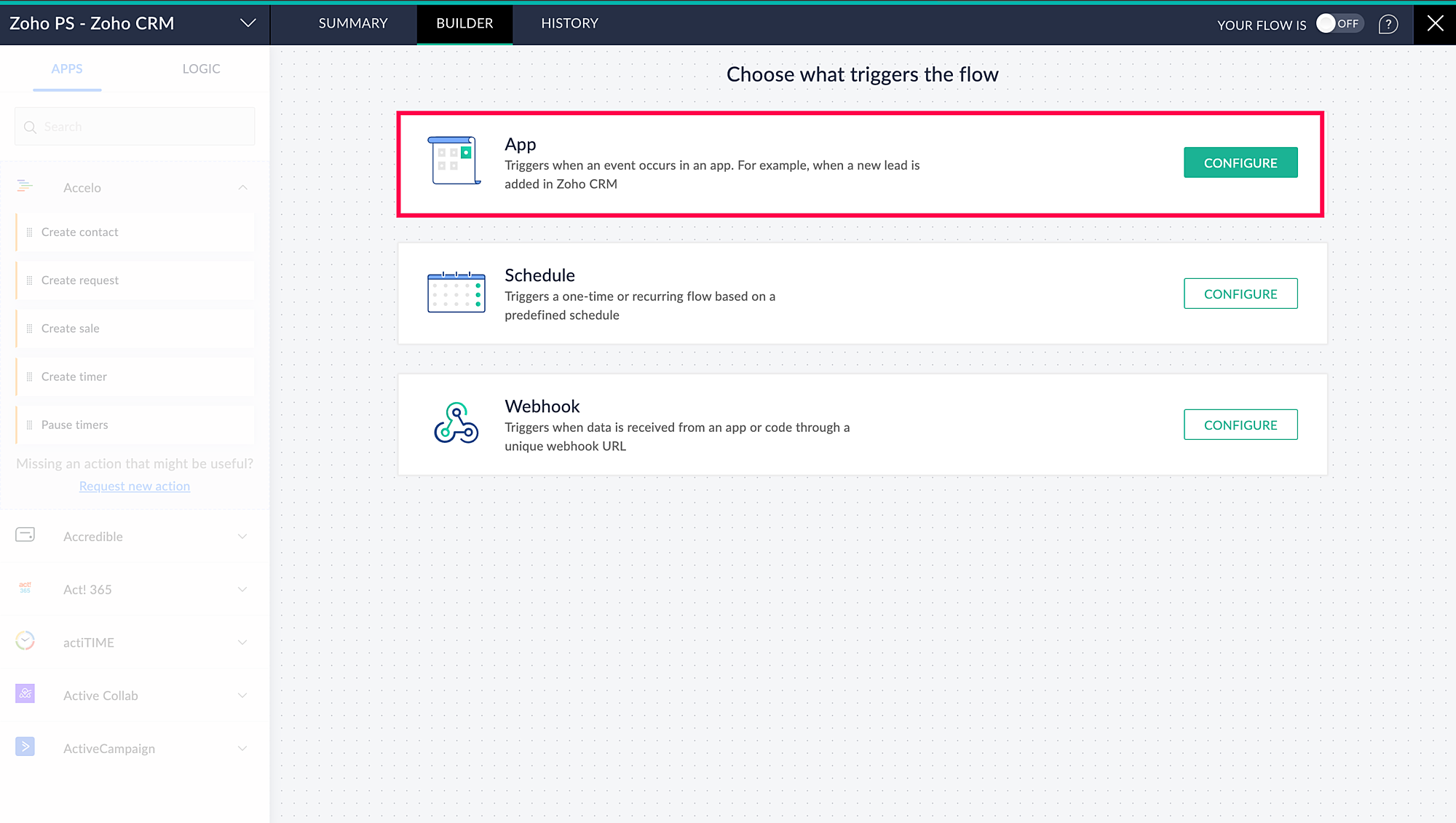Configure the App trigger

[1240, 162]
